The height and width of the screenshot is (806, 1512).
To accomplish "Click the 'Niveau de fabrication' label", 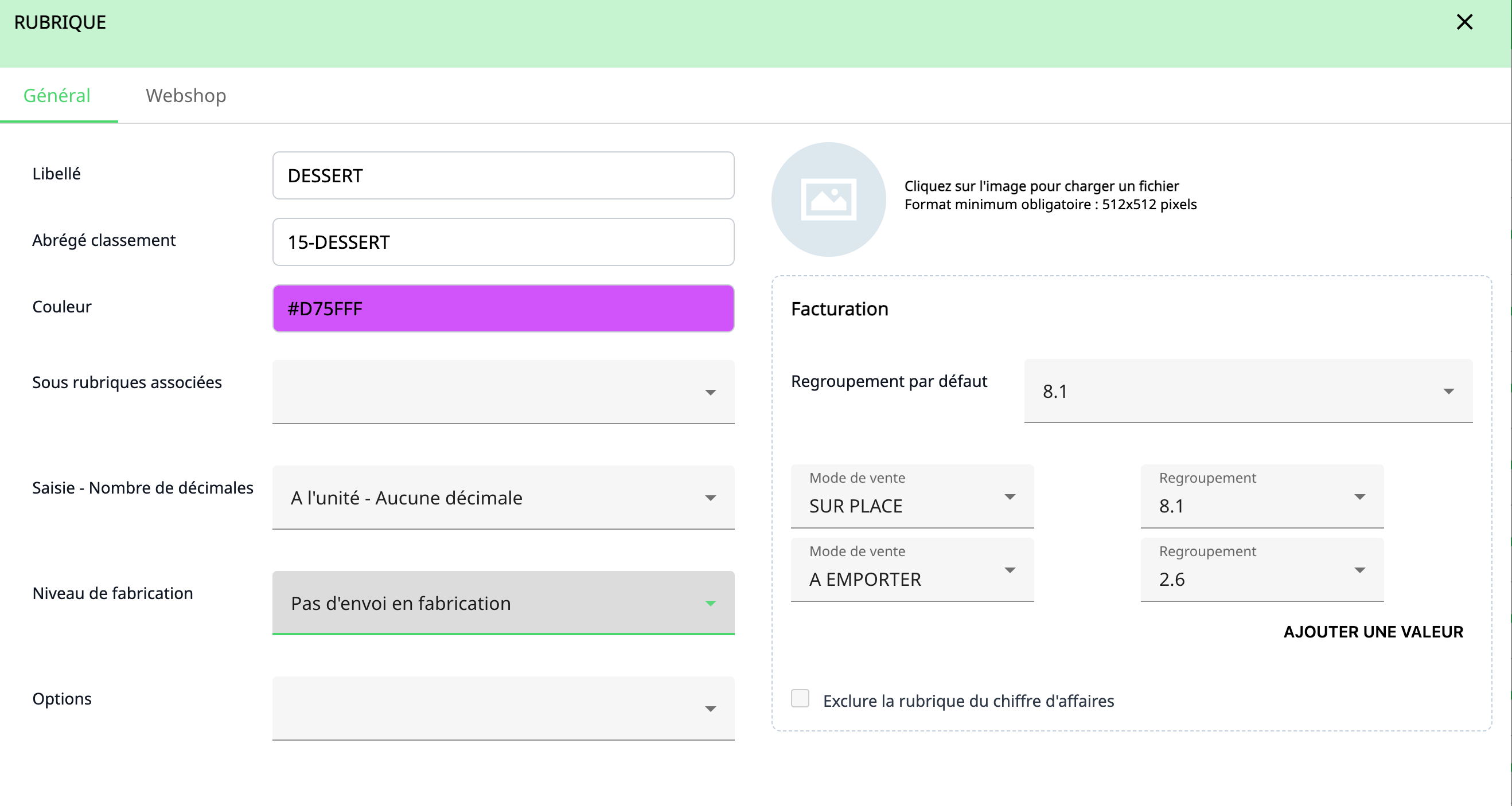I will [x=112, y=593].
